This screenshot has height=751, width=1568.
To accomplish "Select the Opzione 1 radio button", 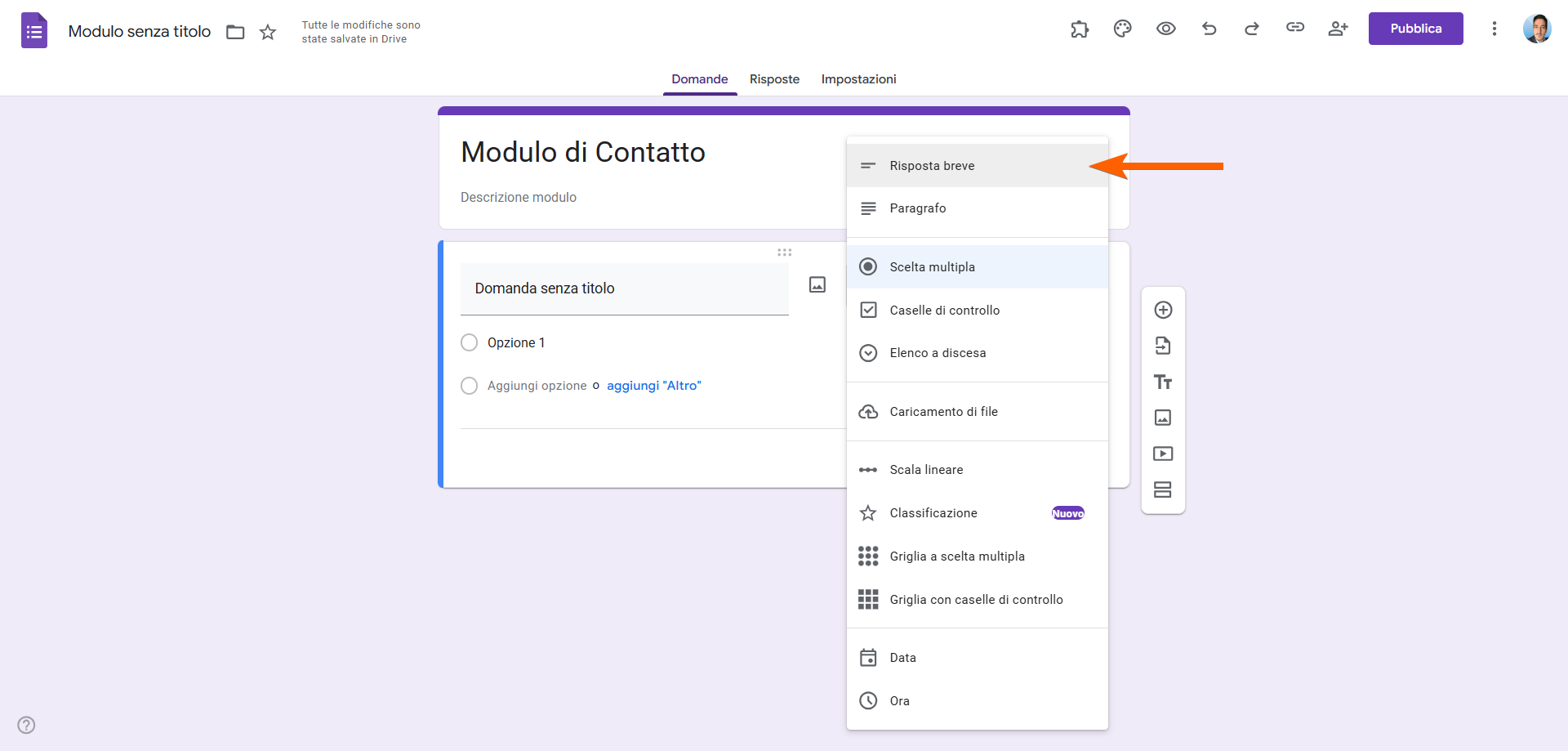I will point(469,342).
